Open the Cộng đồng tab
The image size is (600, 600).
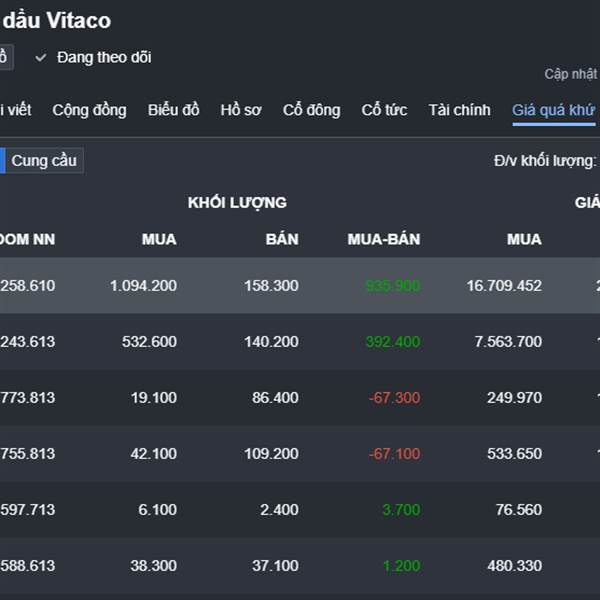point(90,110)
